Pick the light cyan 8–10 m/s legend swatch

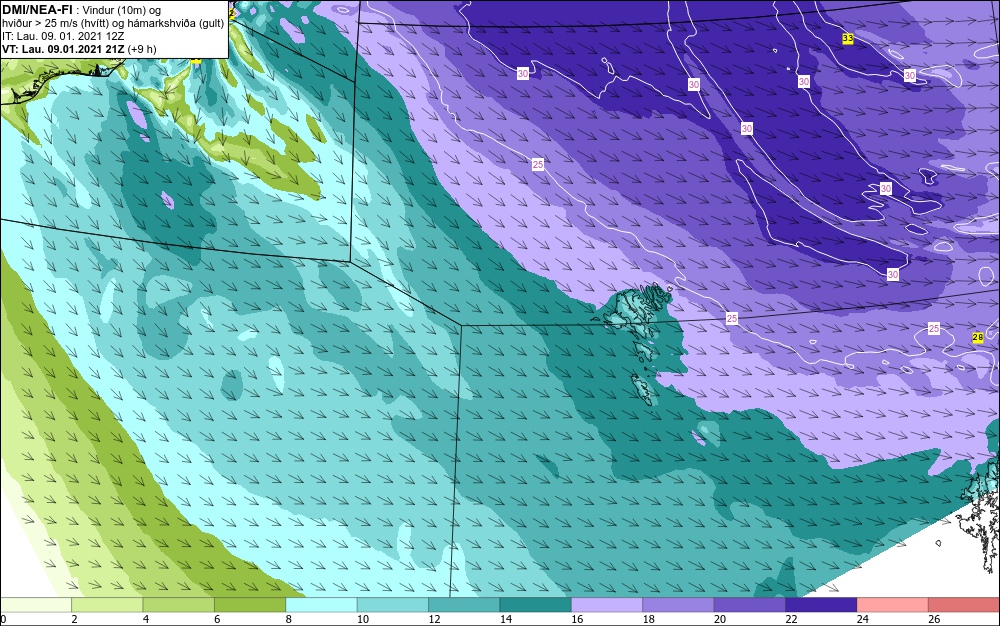tap(321, 605)
